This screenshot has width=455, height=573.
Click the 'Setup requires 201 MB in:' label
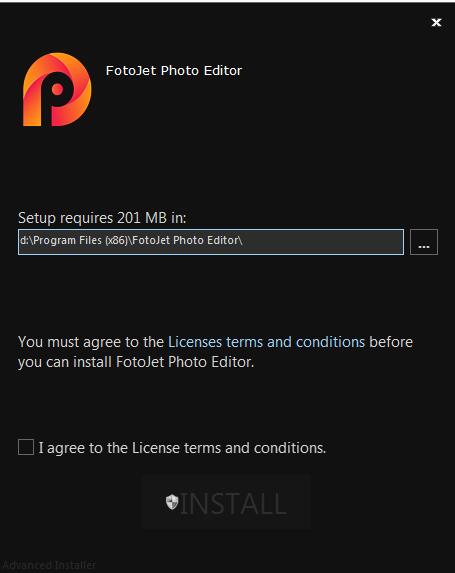[102, 218]
